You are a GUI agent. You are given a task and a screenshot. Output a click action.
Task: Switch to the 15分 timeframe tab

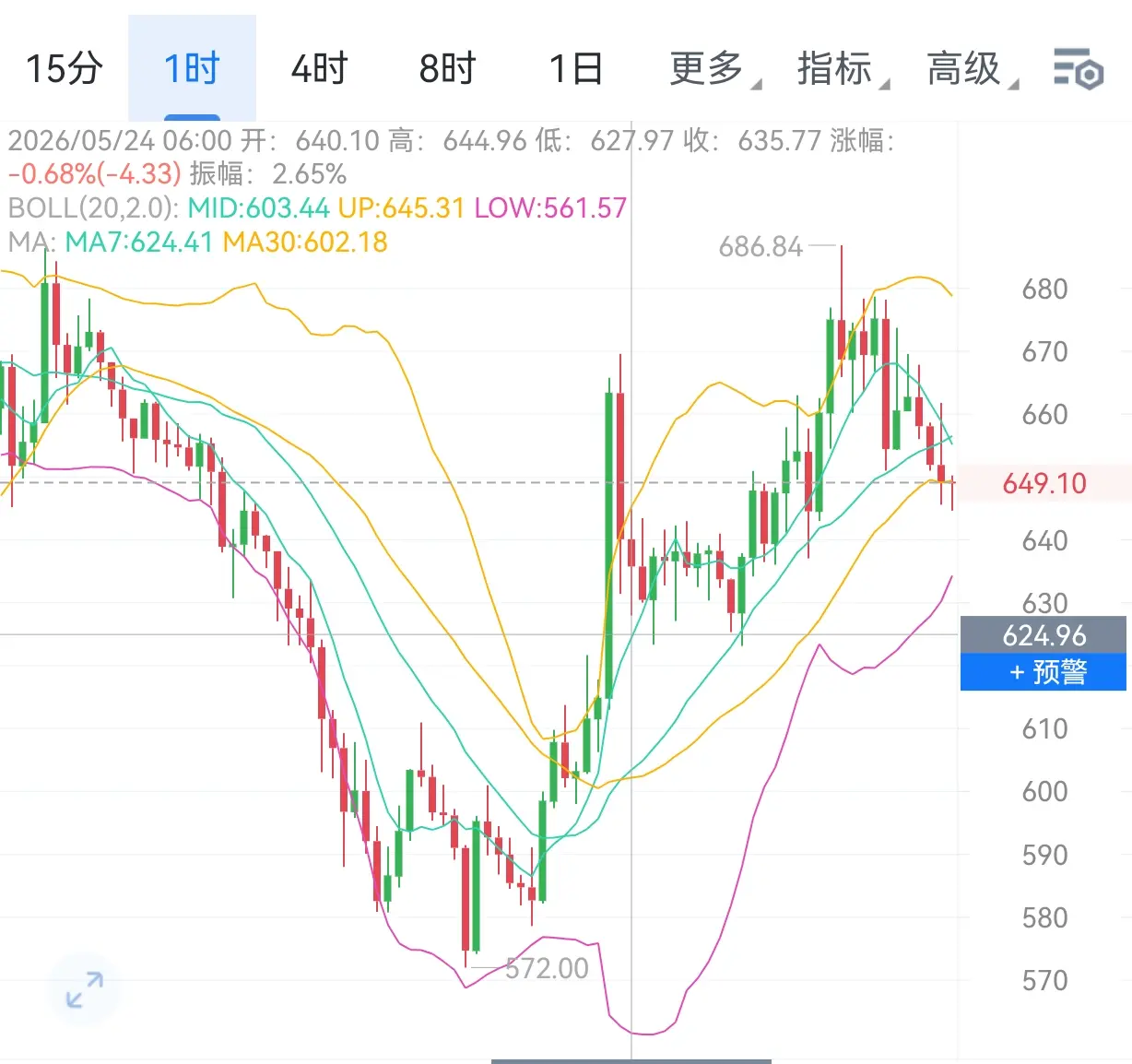pyautogui.click(x=64, y=69)
